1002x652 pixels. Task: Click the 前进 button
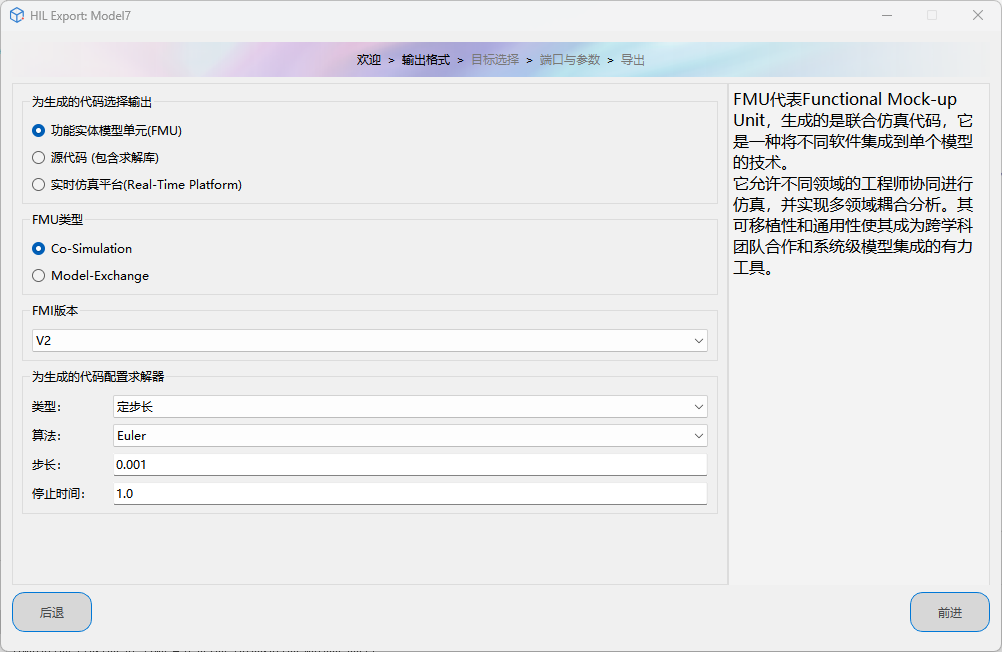[950, 612]
